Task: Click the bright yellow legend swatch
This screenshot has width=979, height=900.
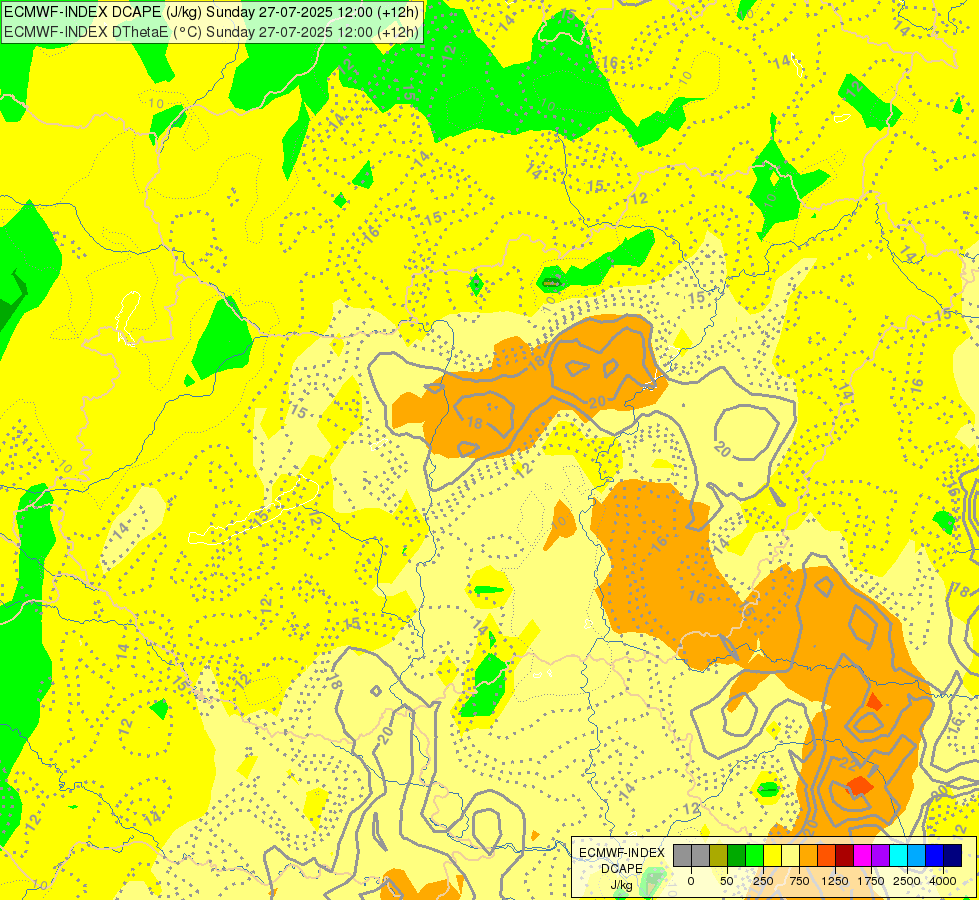Action: 772,856
